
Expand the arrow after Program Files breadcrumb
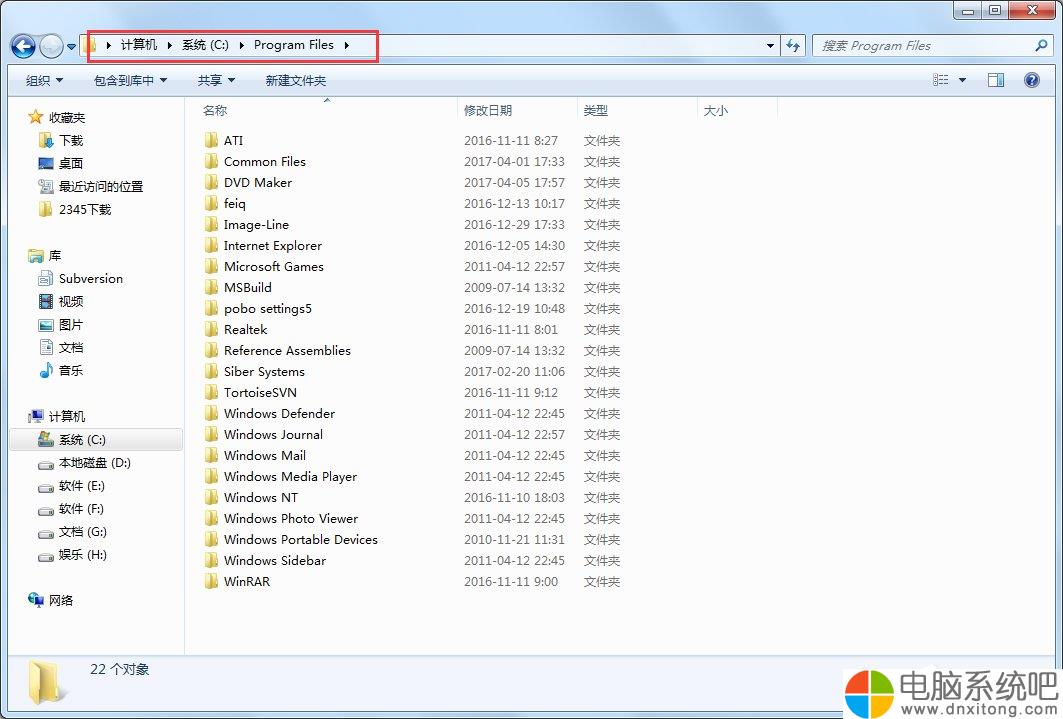point(346,45)
